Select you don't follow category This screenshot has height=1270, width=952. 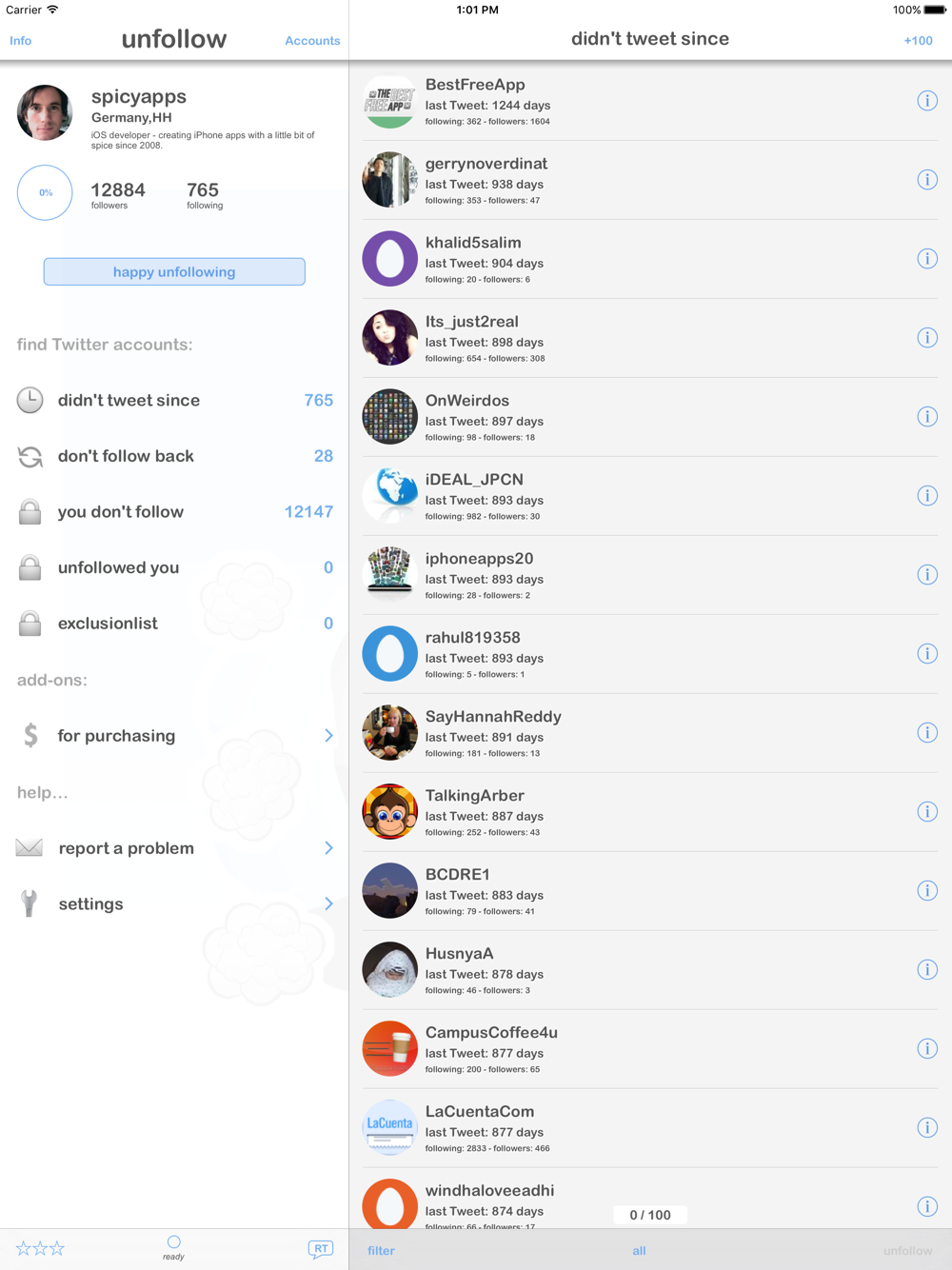coord(174,512)
